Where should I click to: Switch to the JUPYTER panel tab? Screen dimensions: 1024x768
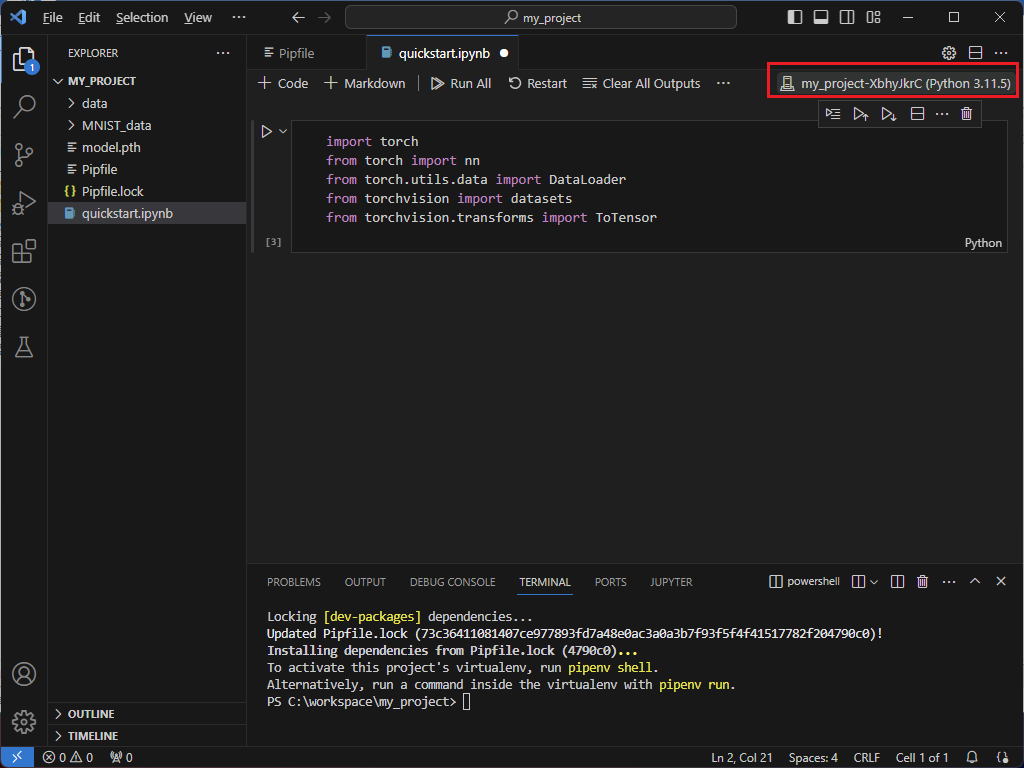click(x=671, y=582)
